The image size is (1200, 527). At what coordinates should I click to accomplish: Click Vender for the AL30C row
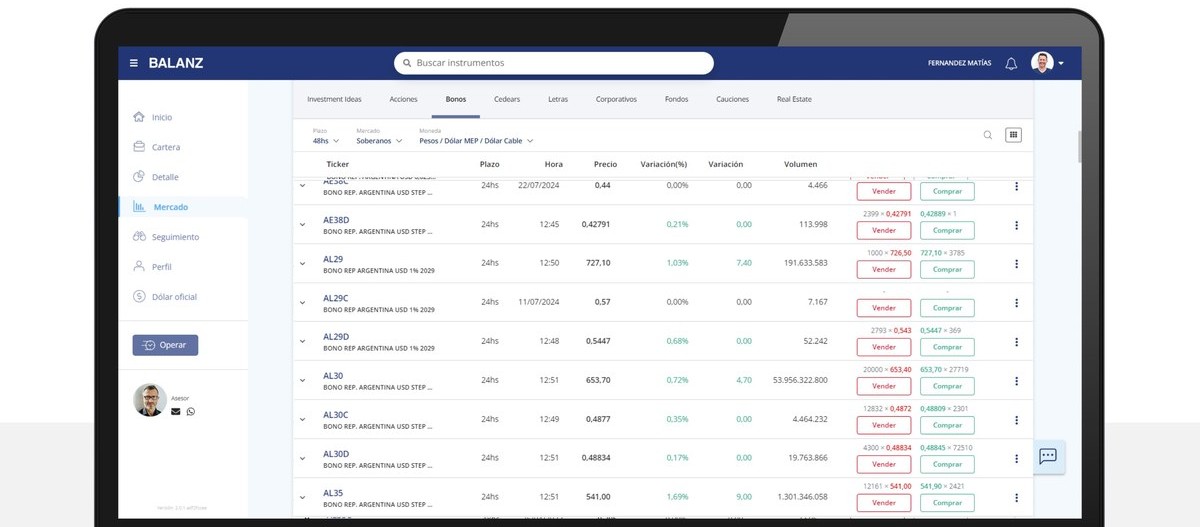coord(884,425)
